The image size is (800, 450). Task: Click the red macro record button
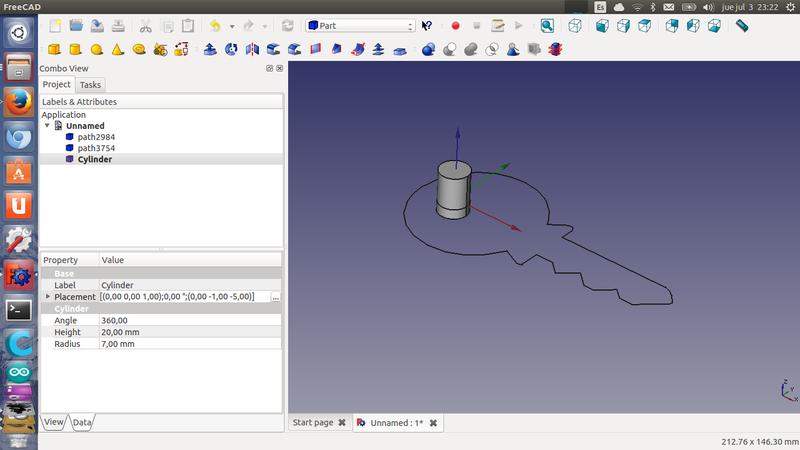coord(455,25)
